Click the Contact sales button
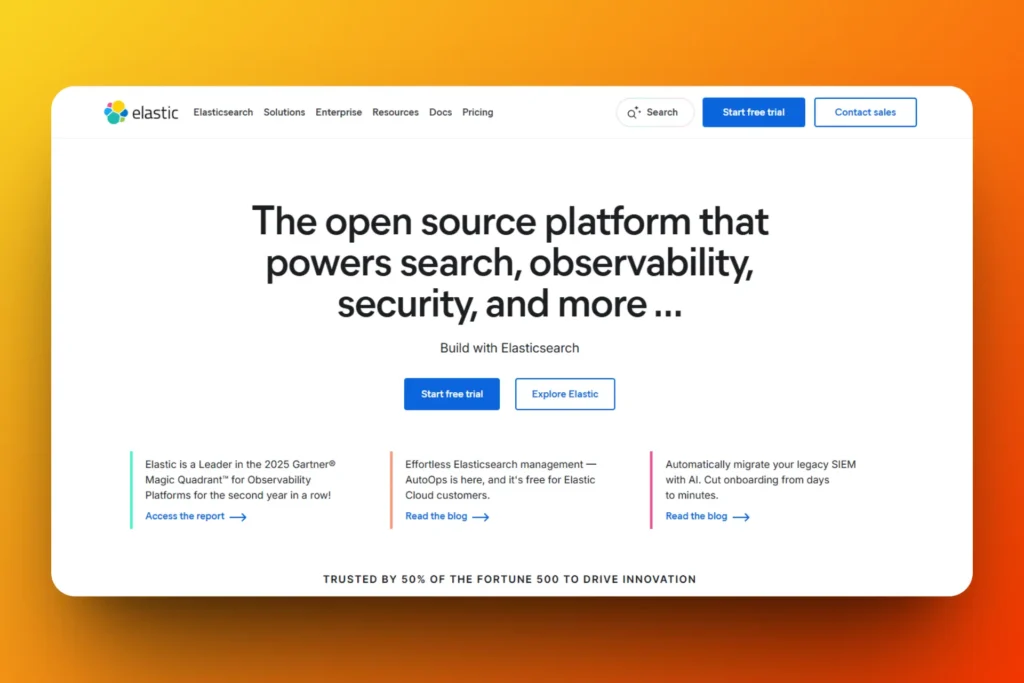 (865, 112)
